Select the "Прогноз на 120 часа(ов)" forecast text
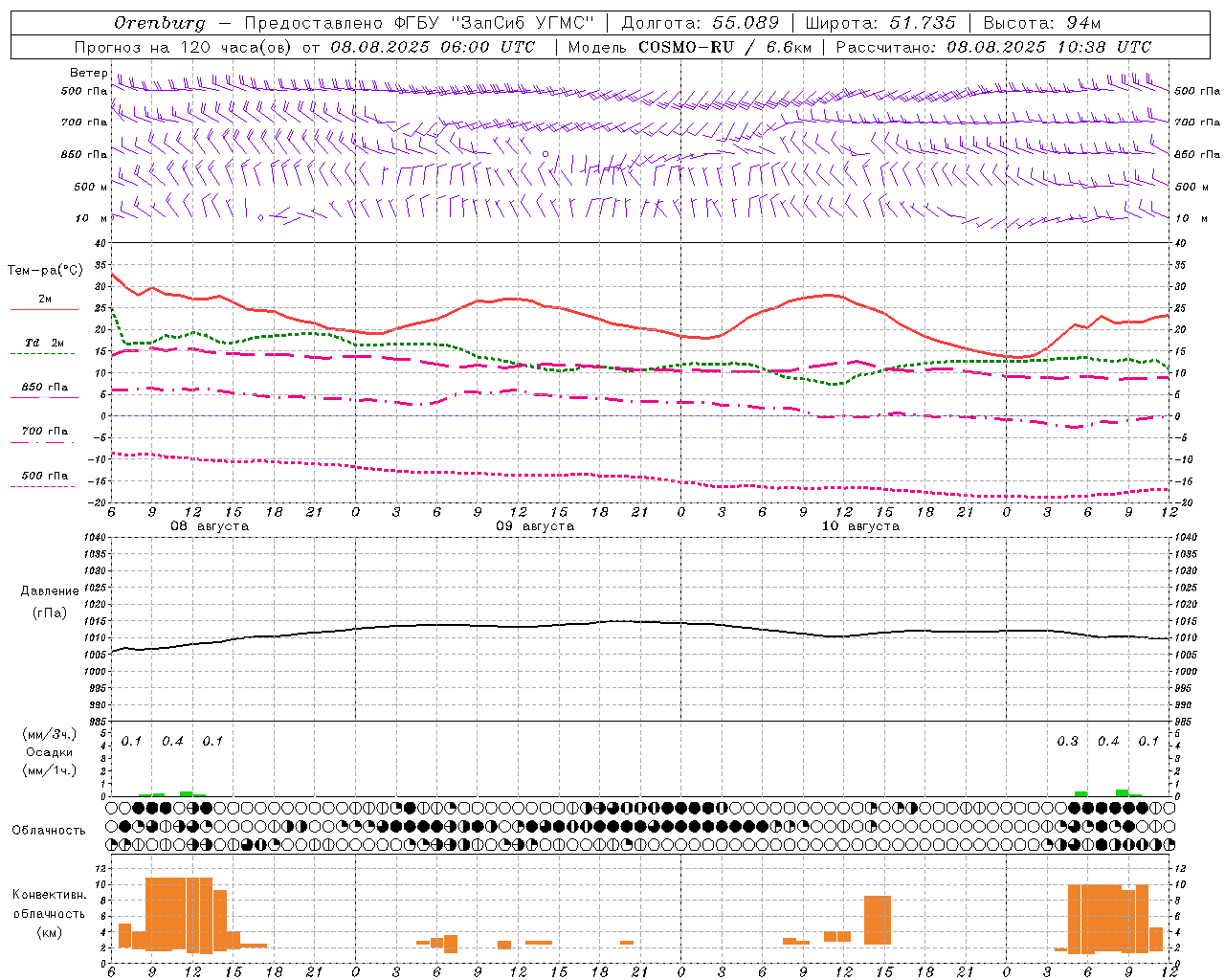The image size is (1225, 980). point(184,47)
